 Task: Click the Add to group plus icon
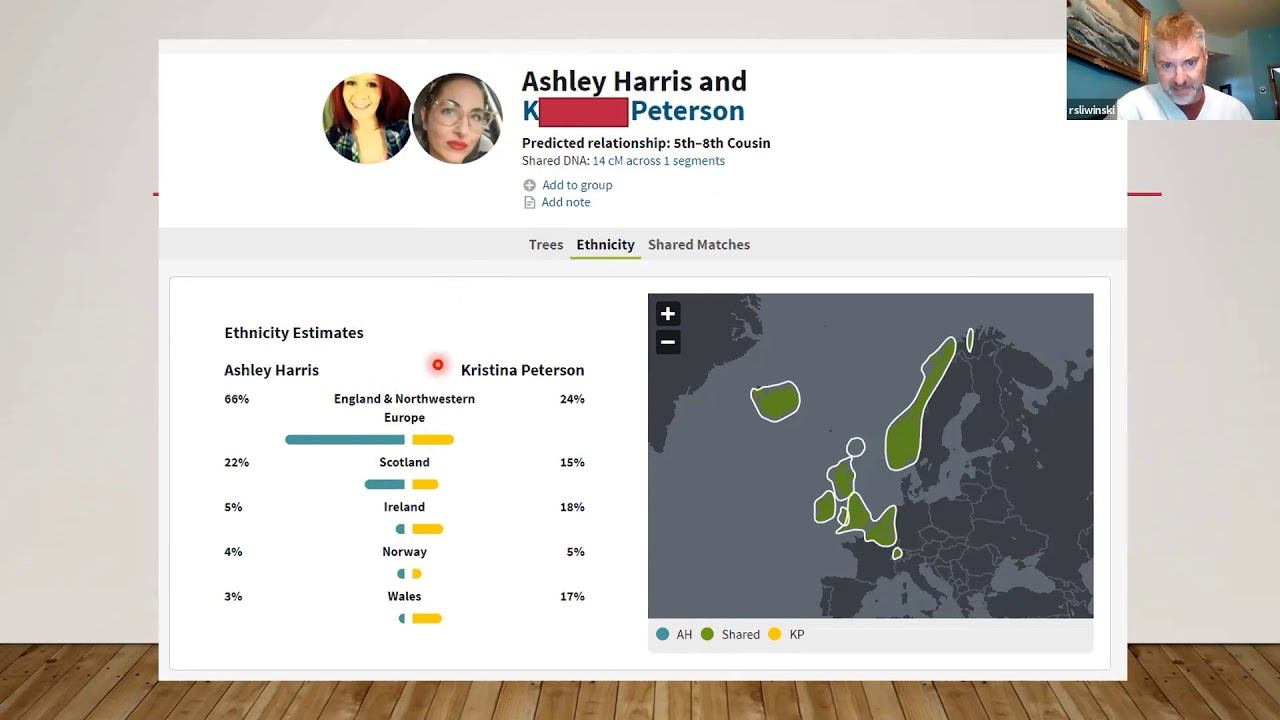529,185
